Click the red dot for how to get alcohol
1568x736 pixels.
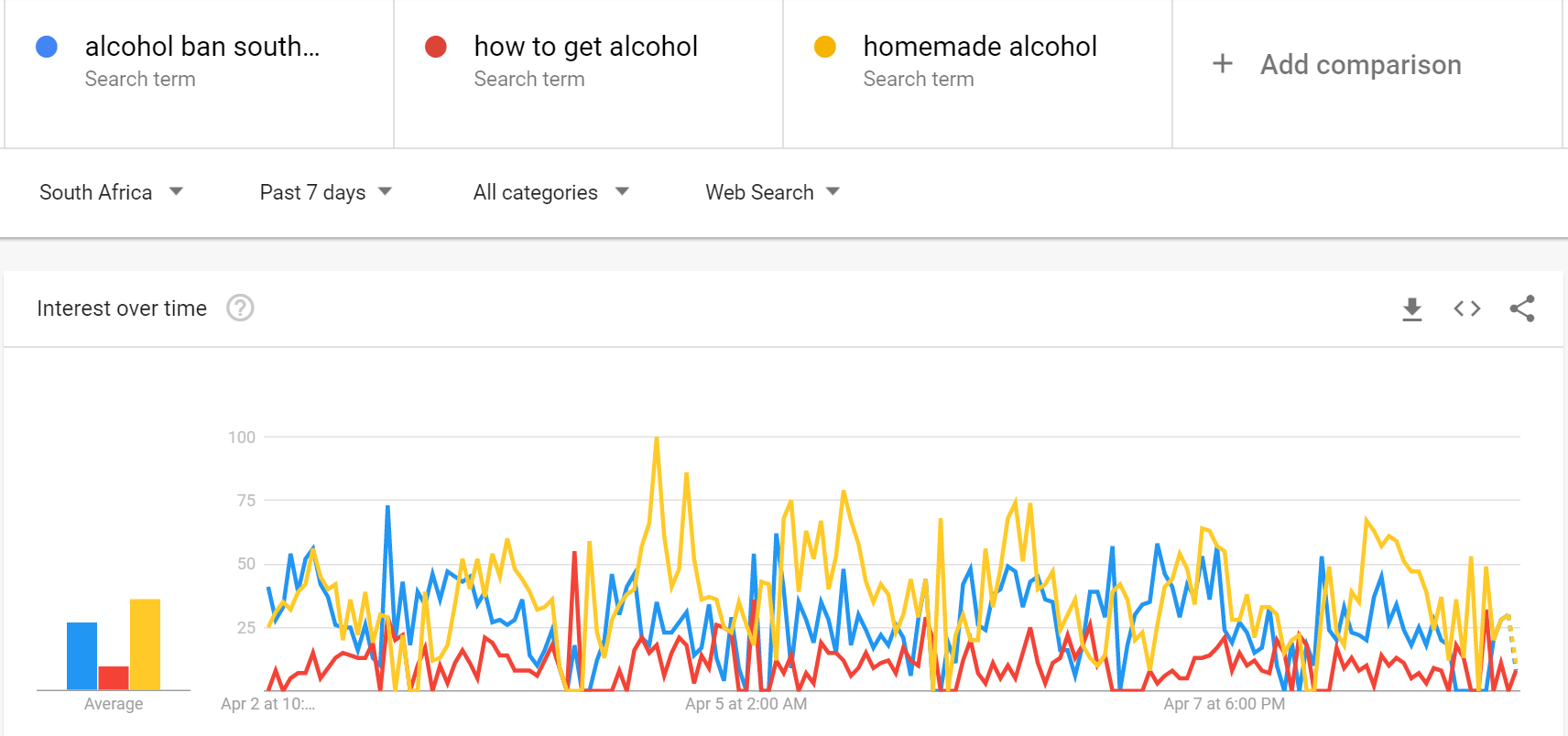[x=436, y=47]
